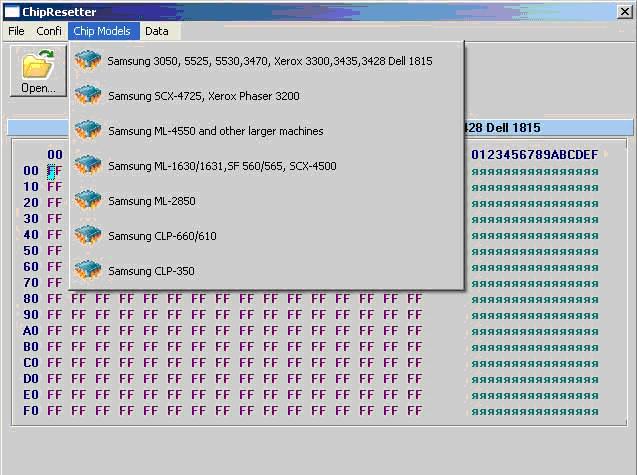Select the highlighted FF byte in row 00
The width and height of the screenshot is (637, 475).
click(x=54, y=171)
